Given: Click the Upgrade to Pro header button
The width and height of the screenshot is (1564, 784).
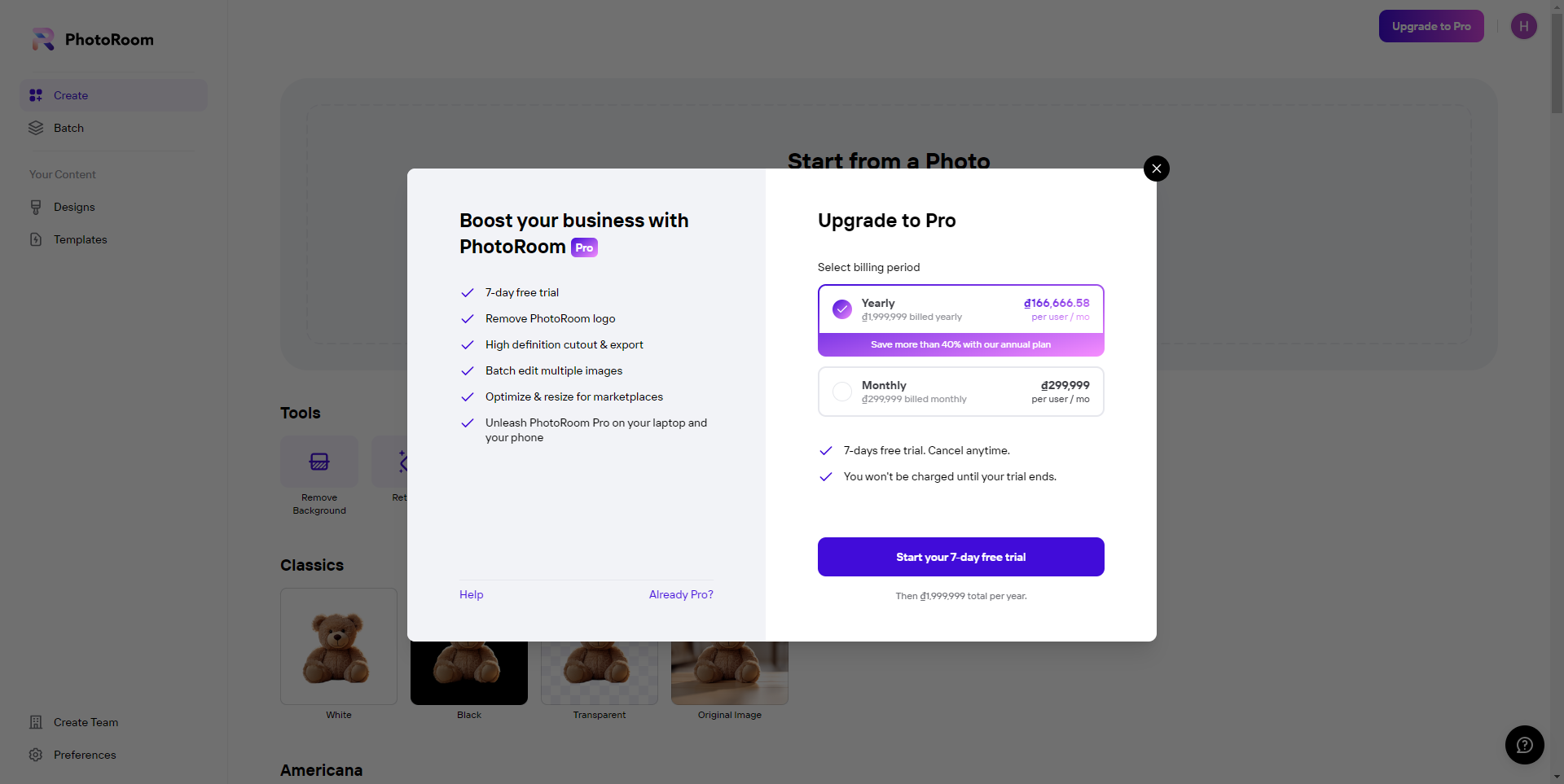Looking at the screenshot, I should (1431, 26).
